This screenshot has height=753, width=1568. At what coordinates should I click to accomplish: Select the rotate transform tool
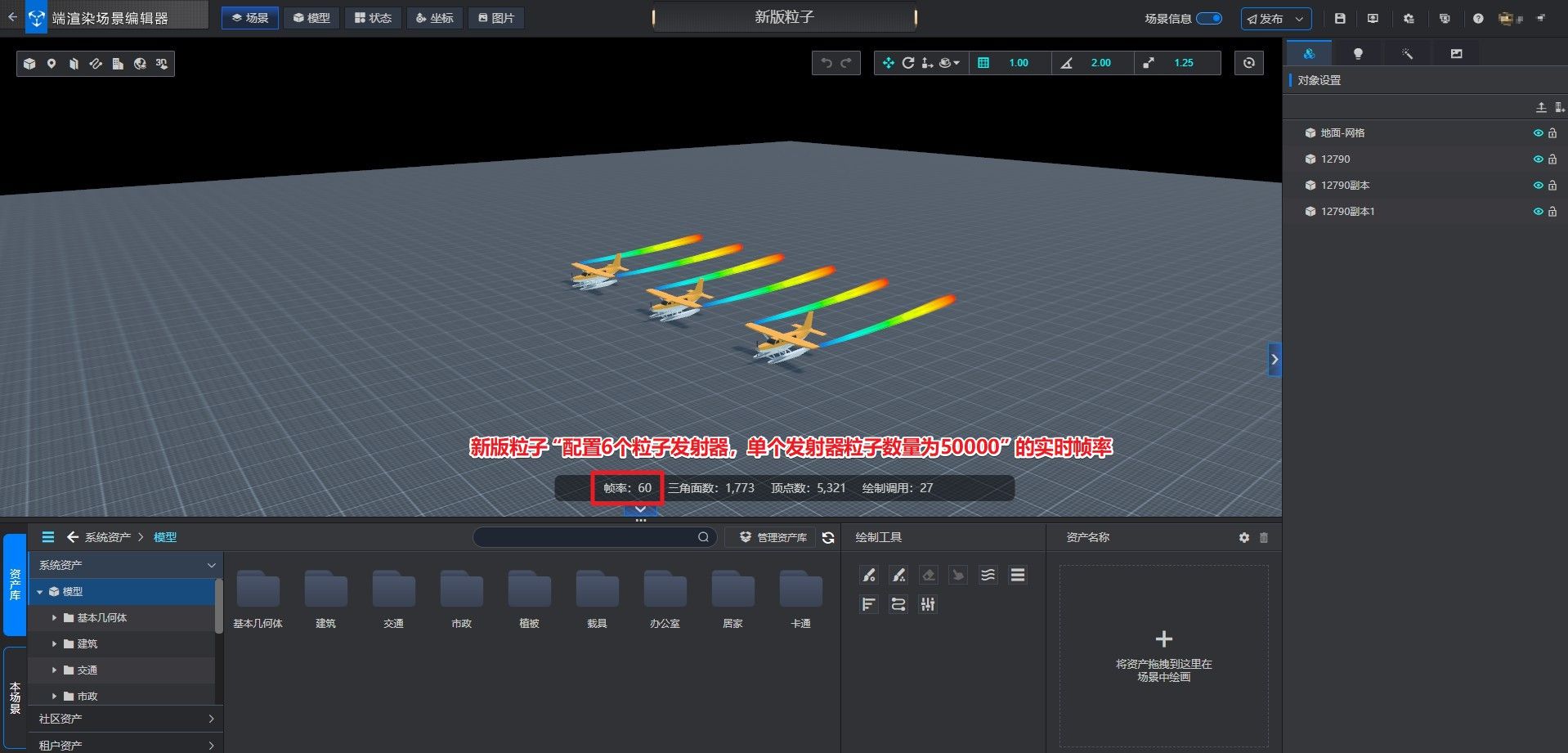(908, 63)
